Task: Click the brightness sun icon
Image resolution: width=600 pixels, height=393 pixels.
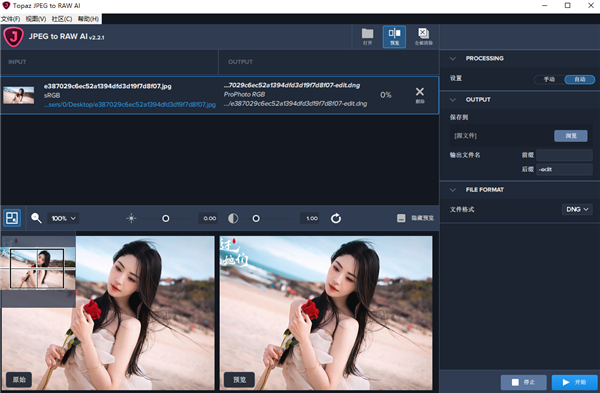Action: pos(131,218)
